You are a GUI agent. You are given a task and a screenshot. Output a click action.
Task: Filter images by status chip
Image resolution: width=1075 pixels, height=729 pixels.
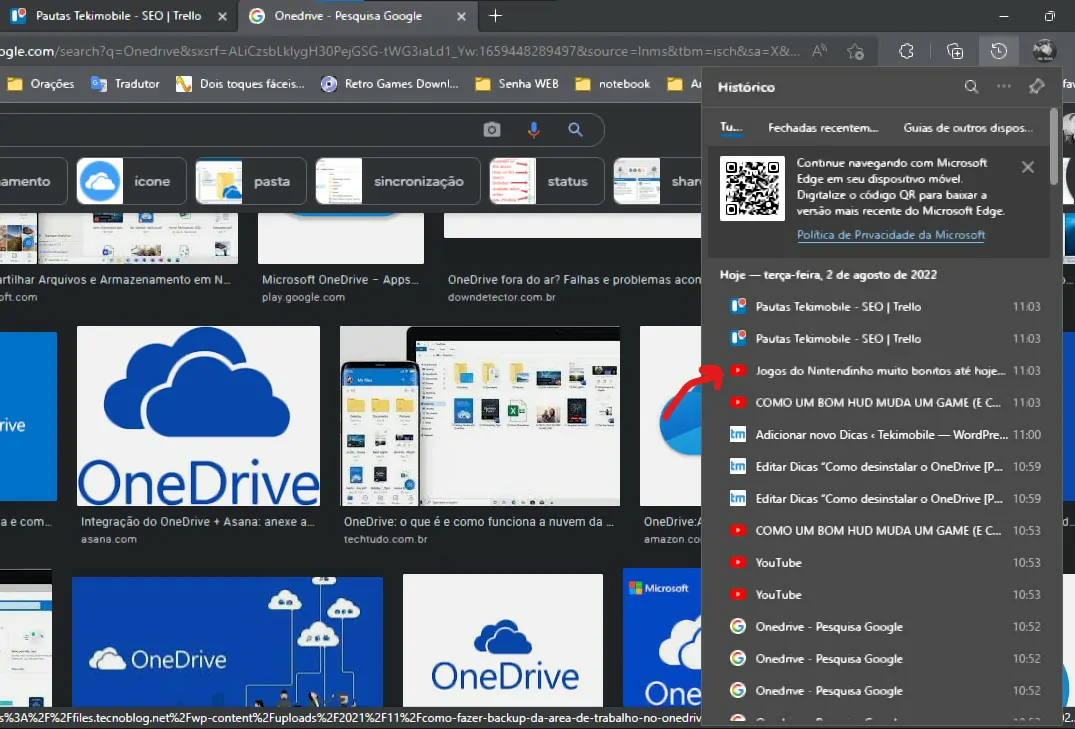pos(546,181)
